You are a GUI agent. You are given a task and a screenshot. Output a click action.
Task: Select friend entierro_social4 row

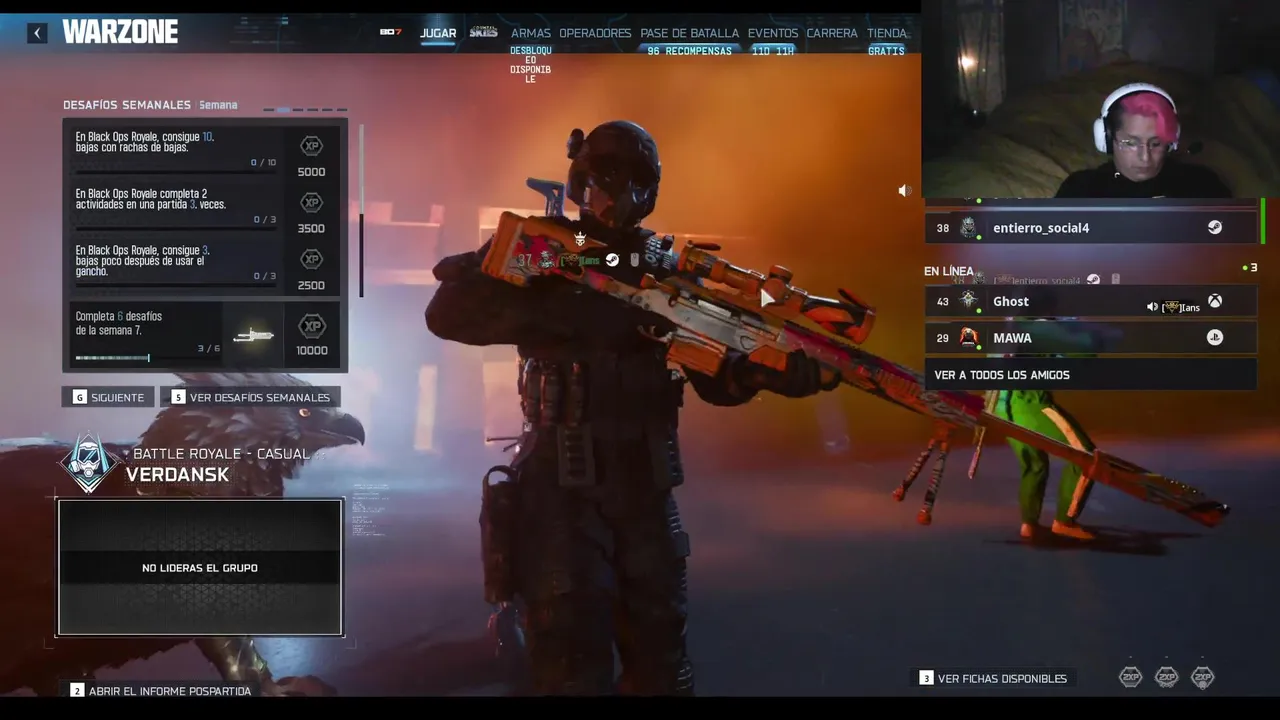tap(1090, 228)
